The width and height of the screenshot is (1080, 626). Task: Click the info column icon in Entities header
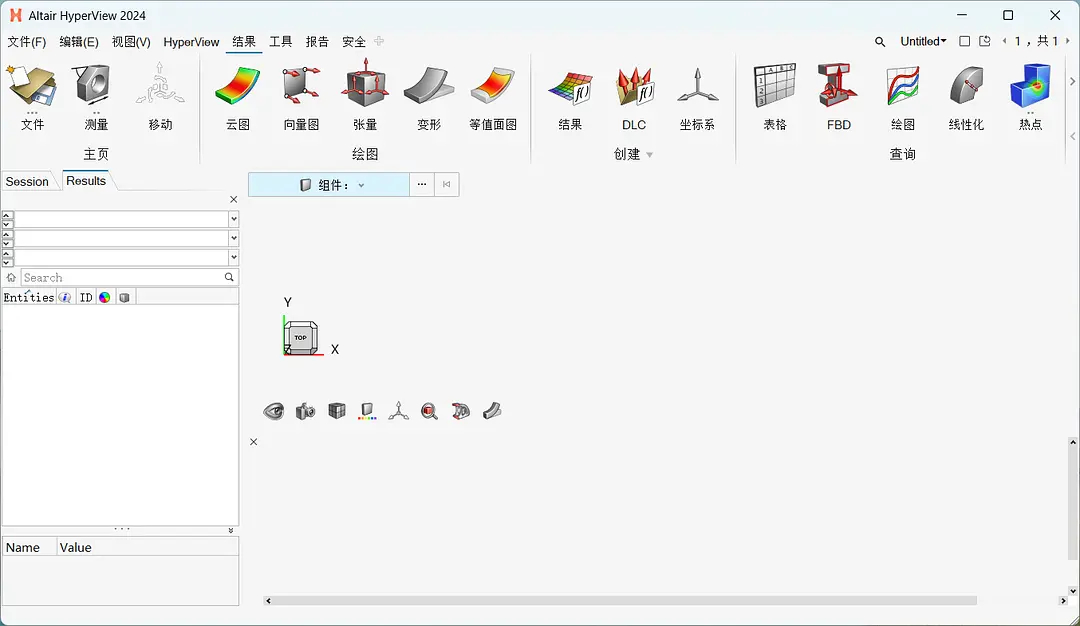[x=65, y=298]
